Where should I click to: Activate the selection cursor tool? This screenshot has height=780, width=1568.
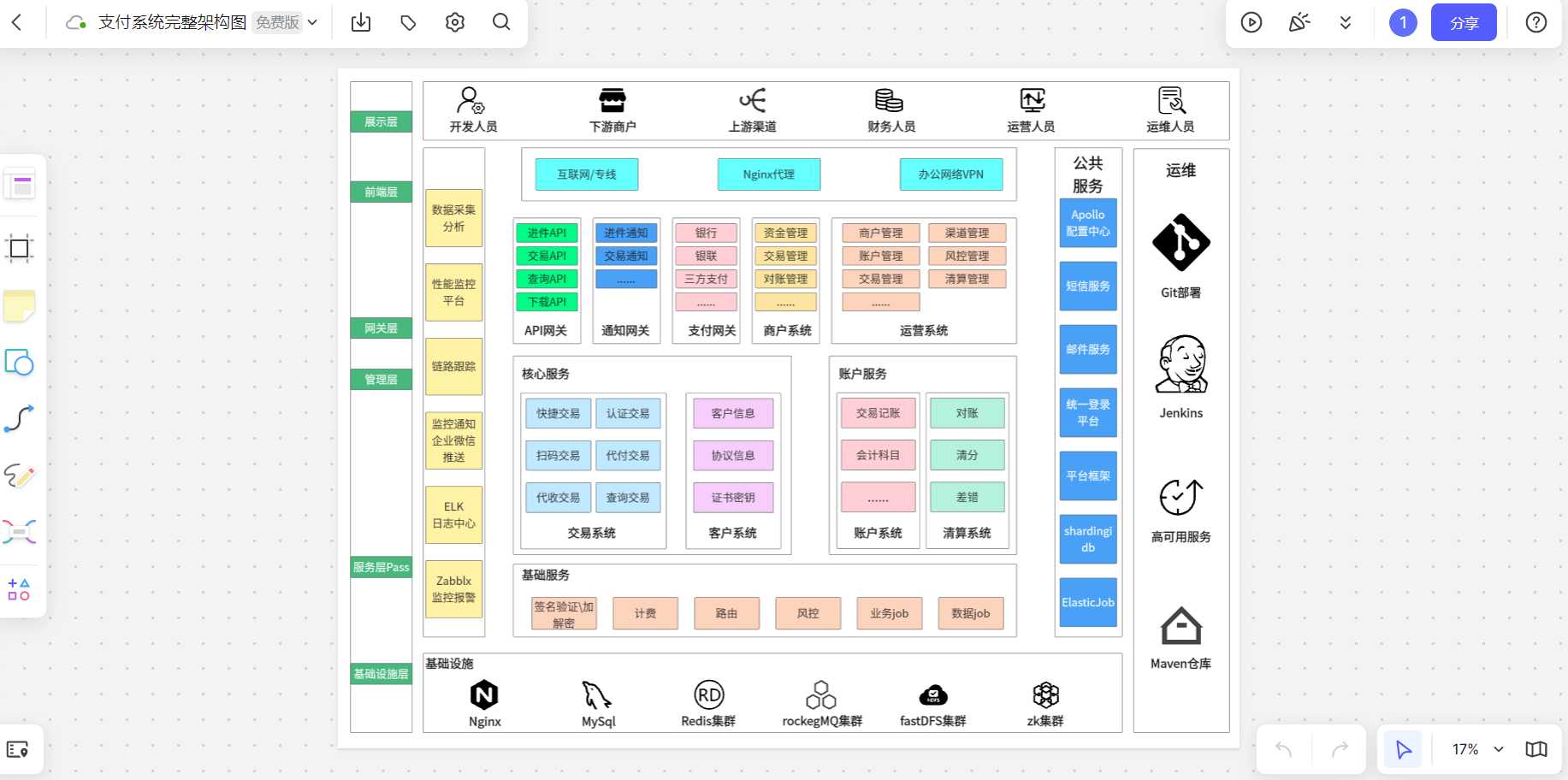coord(1403,749)
